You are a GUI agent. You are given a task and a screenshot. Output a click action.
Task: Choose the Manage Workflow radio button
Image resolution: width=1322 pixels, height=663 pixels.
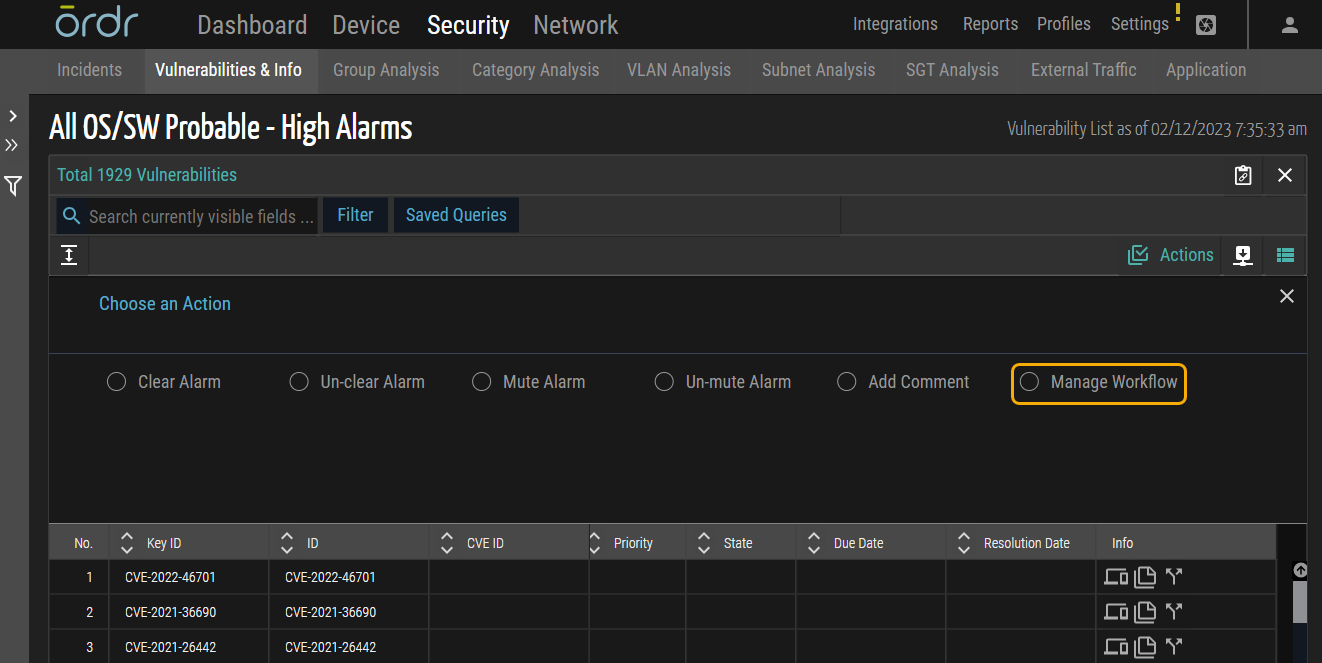click(x=1029, y=382)
